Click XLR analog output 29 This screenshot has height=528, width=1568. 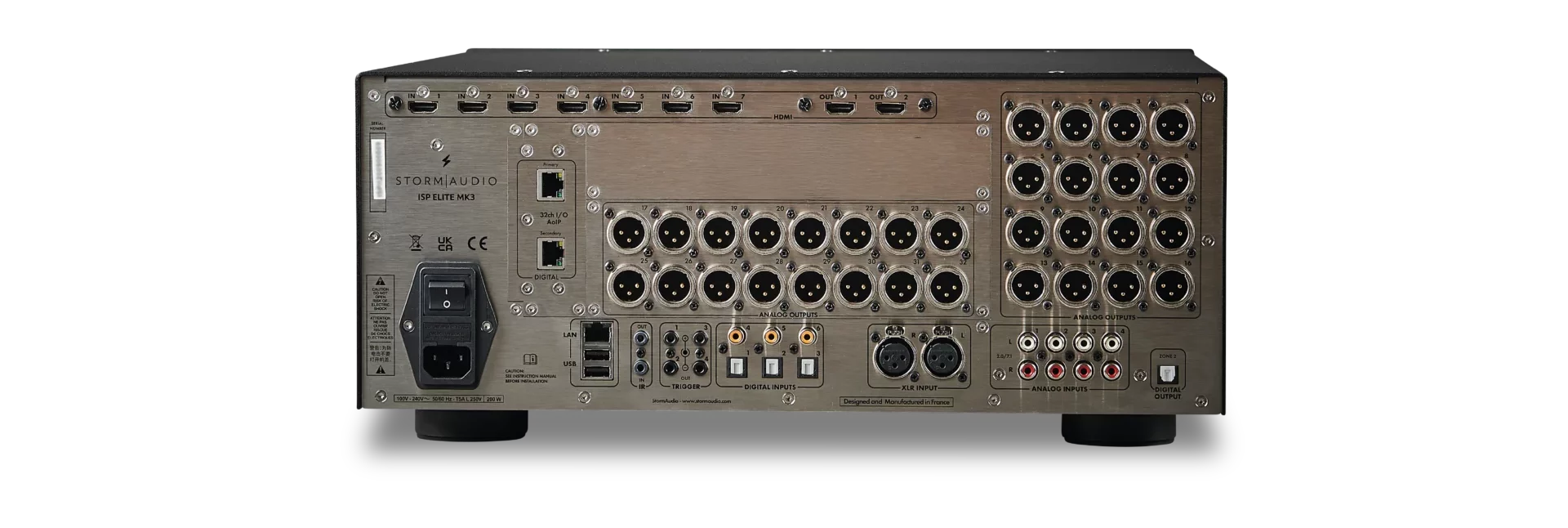pos(810,285)
